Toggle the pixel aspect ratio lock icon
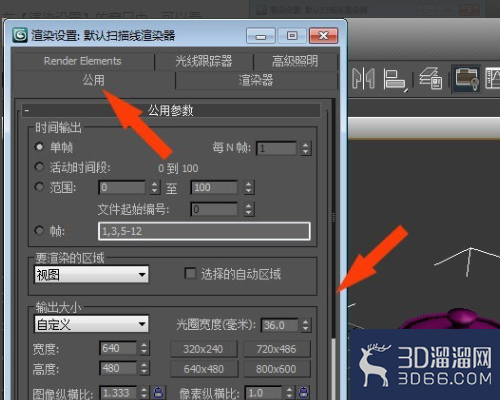The height and width of the screenshot is (400, 500). pyautogui.click(x=303, y=392)
